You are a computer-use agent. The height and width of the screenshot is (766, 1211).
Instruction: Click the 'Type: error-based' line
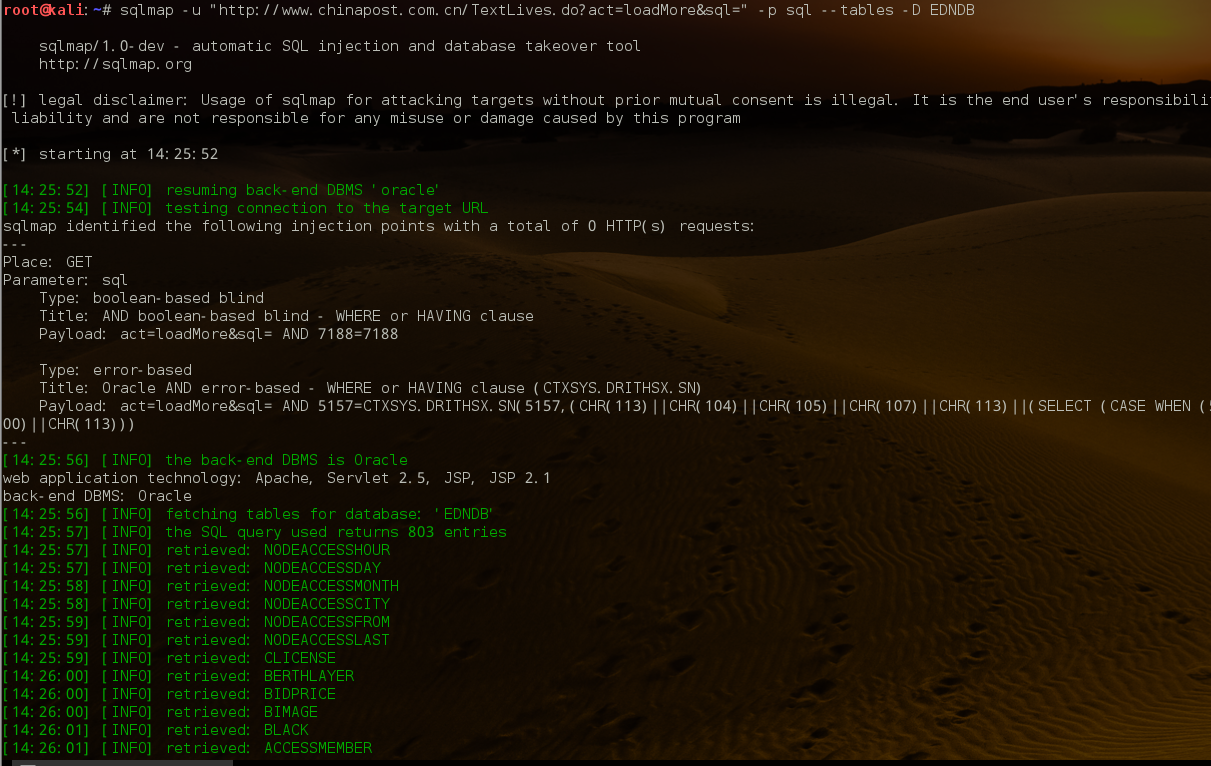115,370
